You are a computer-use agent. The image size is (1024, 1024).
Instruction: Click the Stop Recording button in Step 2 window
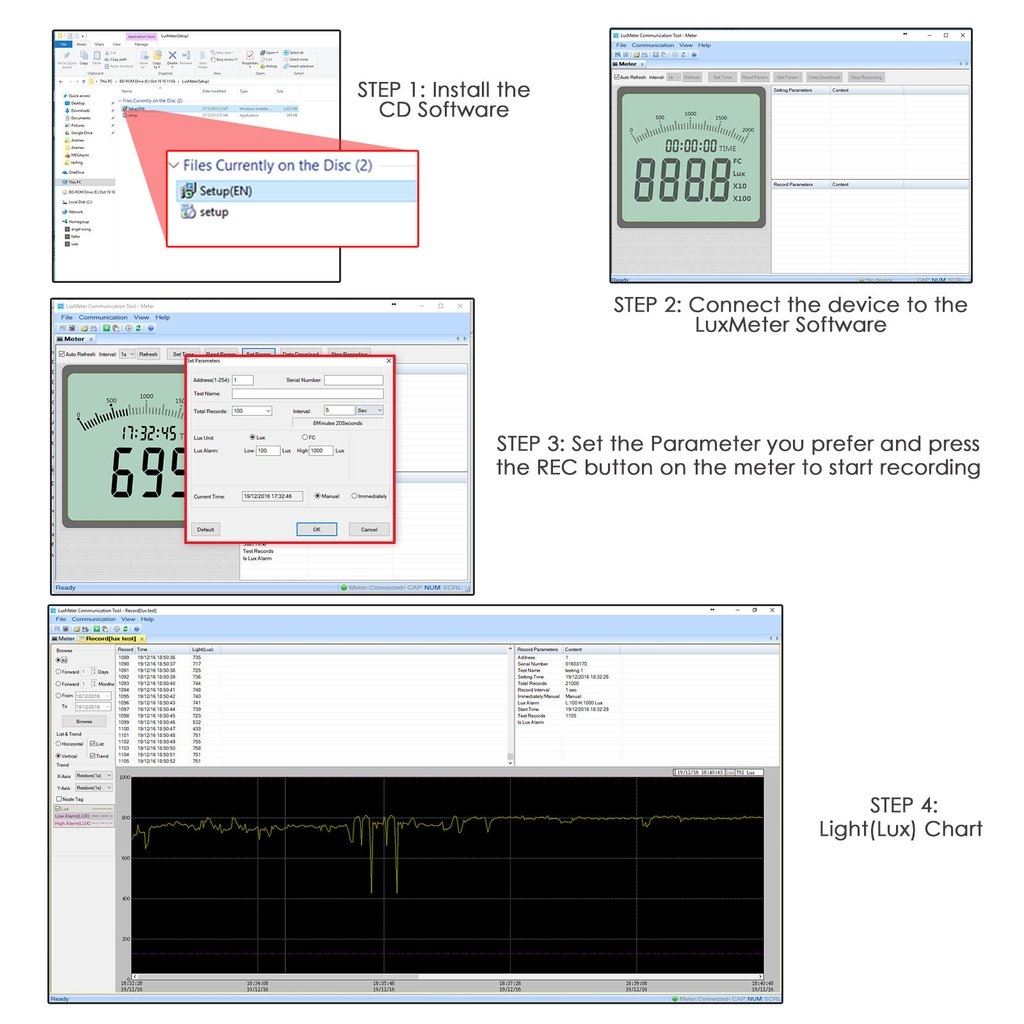[x=866, y=77]
